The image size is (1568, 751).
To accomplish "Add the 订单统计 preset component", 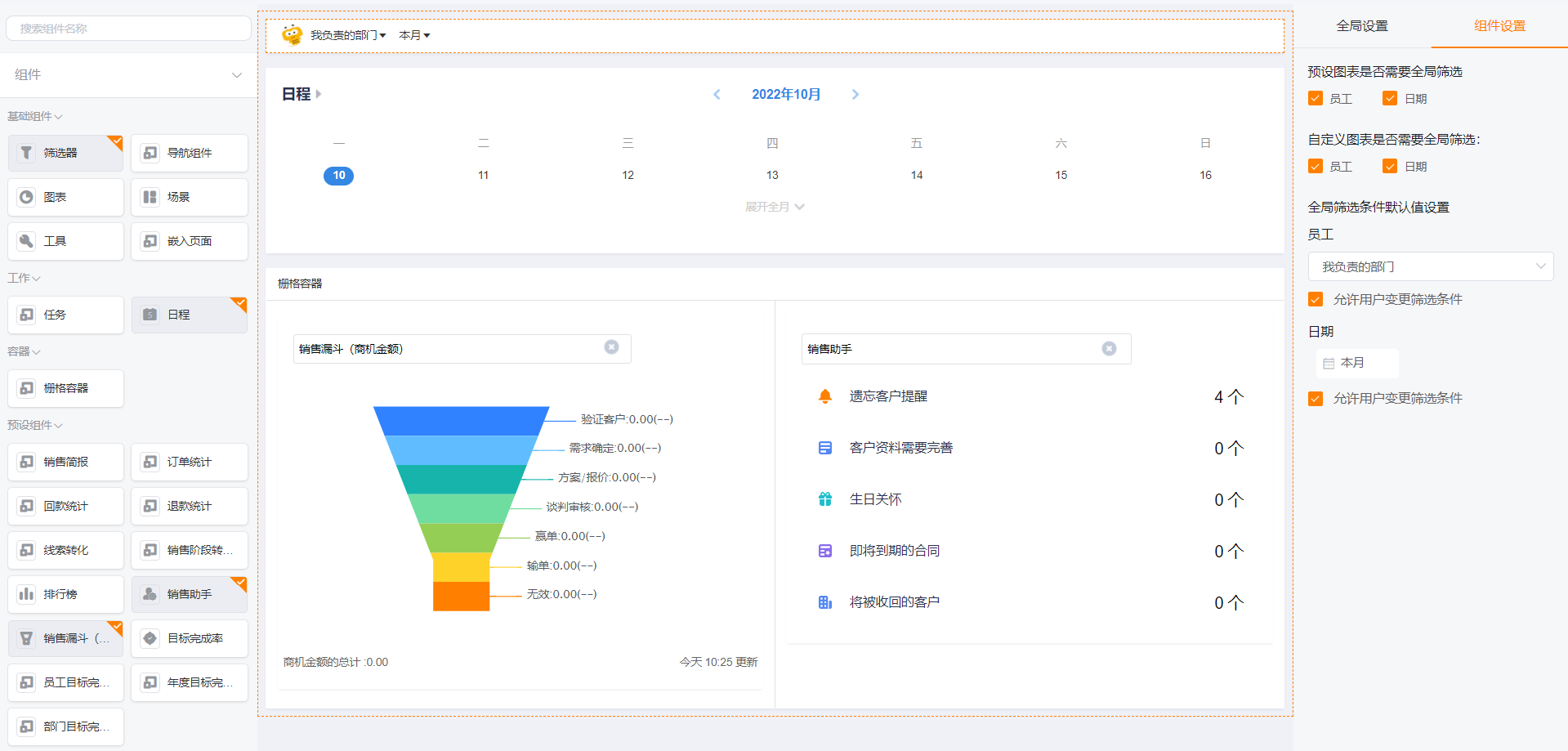I will pyautogui.click(x=190, y=462).
